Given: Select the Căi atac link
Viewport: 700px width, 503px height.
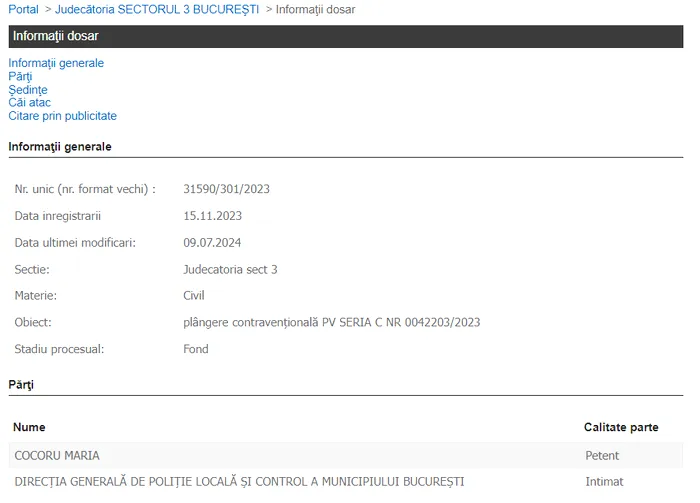Looking at the screenshot, I should [29, 103].
